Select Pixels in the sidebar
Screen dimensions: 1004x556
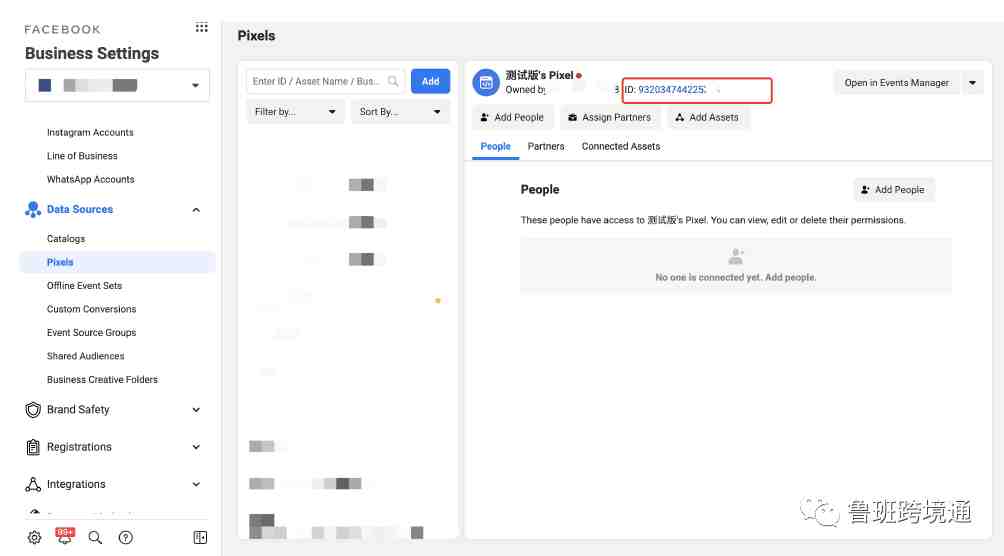tap(118, 262)
